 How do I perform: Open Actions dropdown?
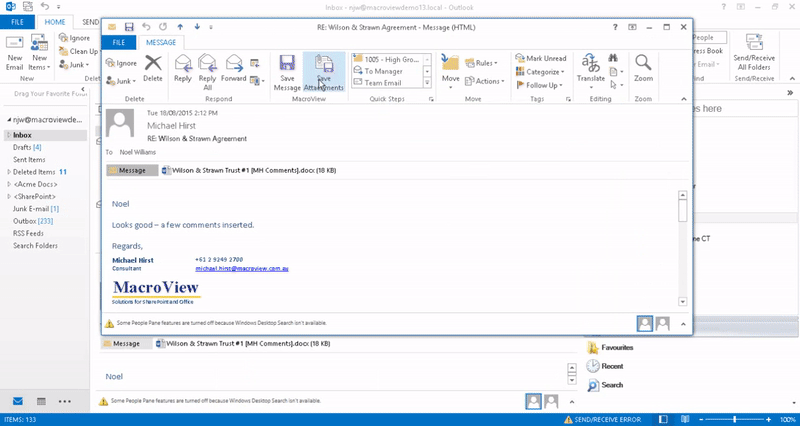484,81
